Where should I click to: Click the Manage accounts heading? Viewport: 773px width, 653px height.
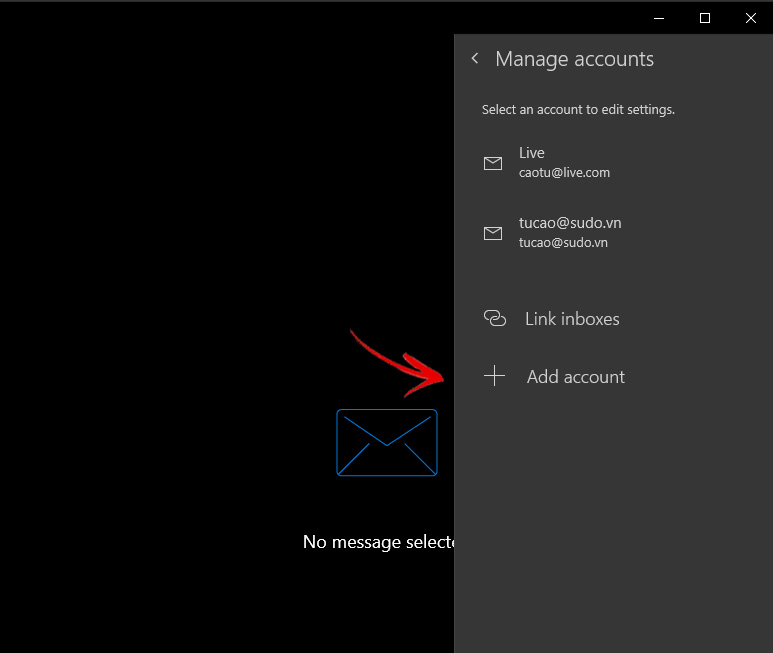574,59
